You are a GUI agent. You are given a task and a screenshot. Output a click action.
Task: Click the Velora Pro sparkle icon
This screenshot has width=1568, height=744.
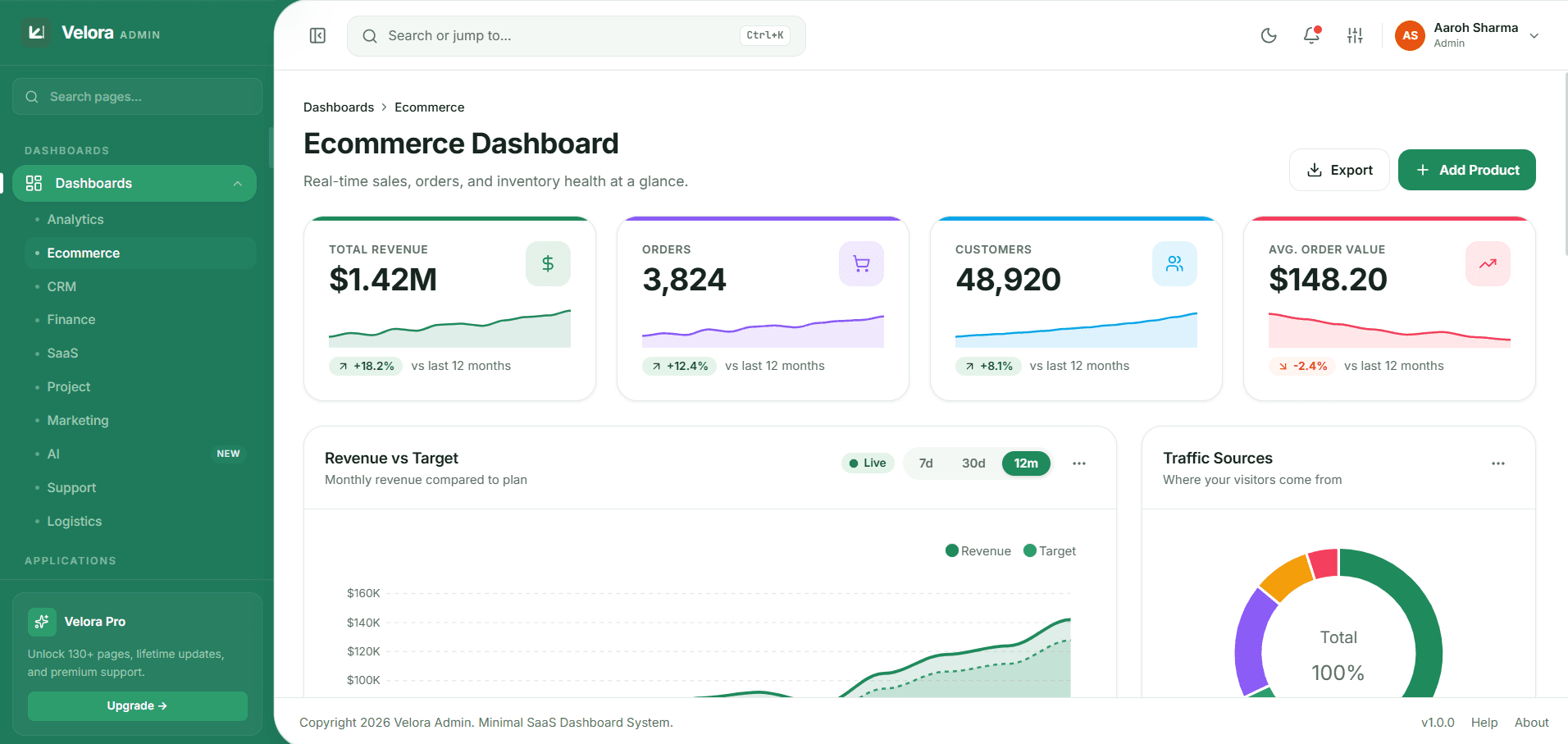[42, 622]
